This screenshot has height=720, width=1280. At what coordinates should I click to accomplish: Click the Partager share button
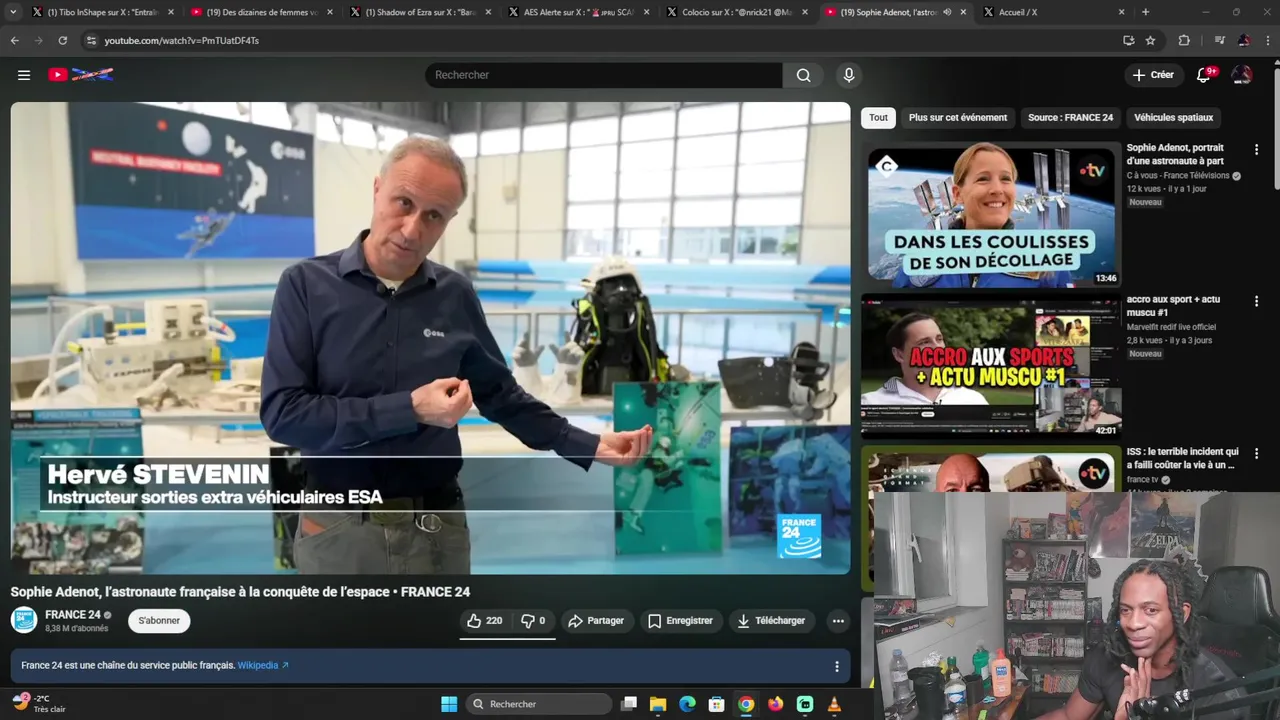click(x=596, y=621)
